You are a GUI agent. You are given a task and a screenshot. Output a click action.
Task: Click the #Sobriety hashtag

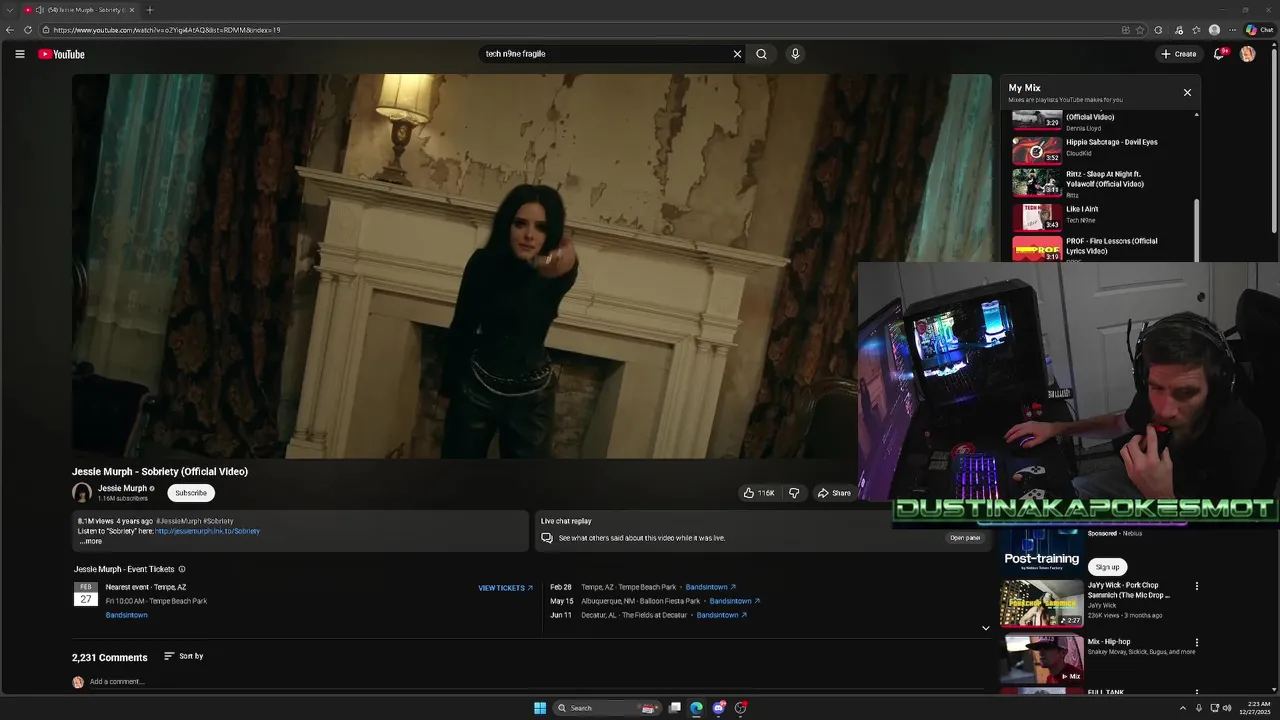[218, 521]
